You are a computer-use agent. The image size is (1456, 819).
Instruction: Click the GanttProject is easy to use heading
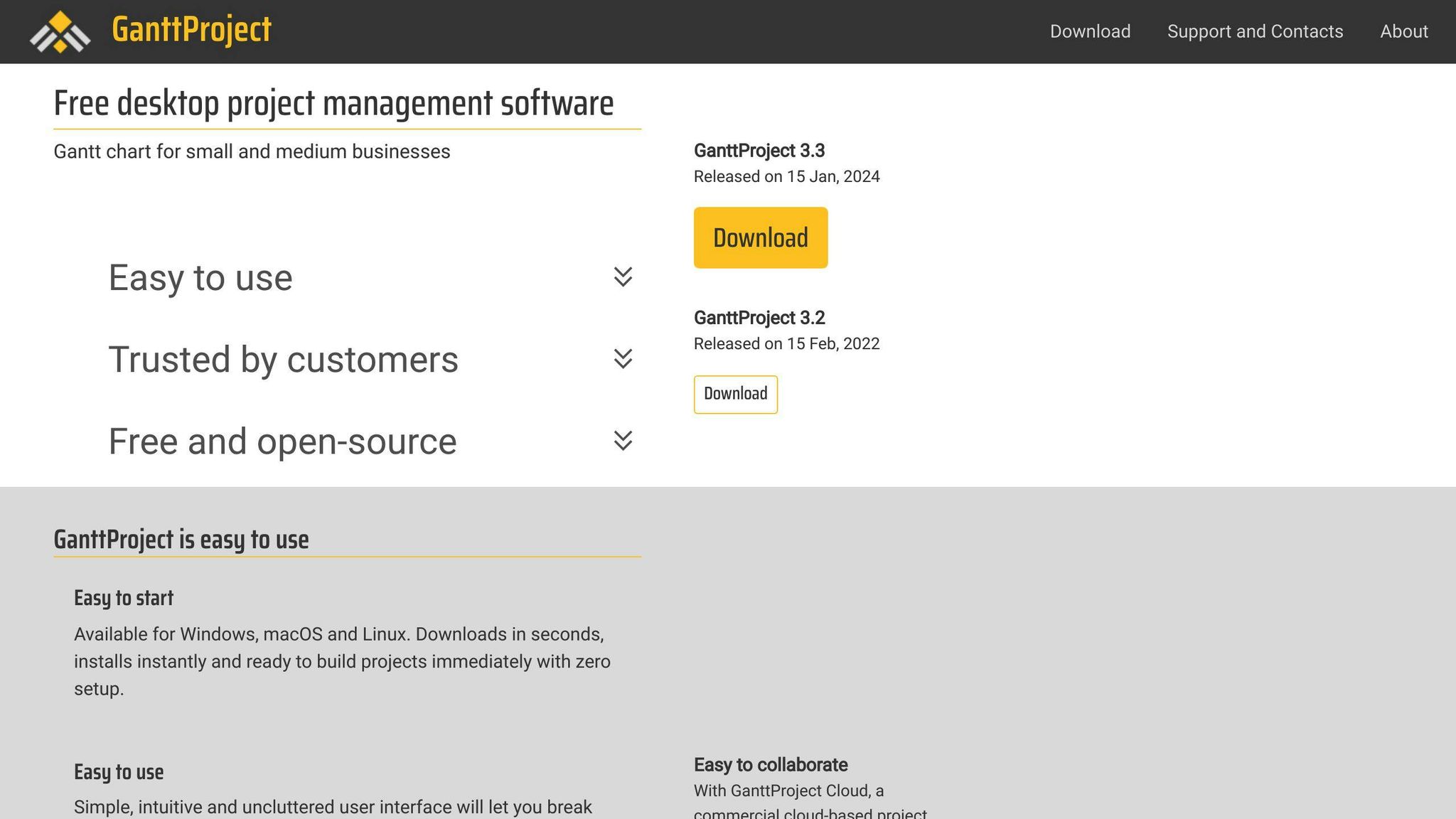[181, 540]
